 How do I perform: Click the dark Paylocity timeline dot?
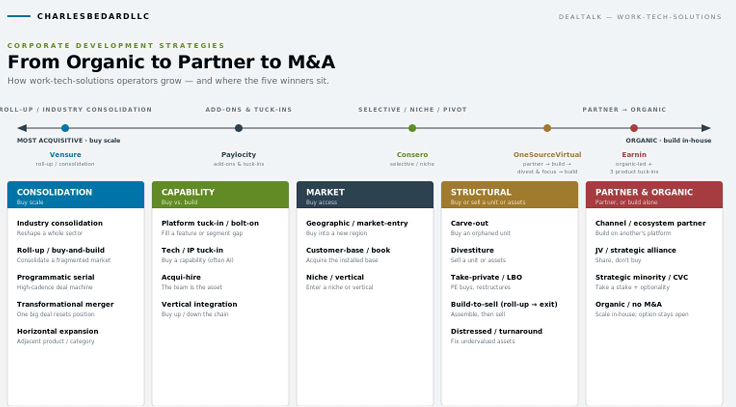238,128
